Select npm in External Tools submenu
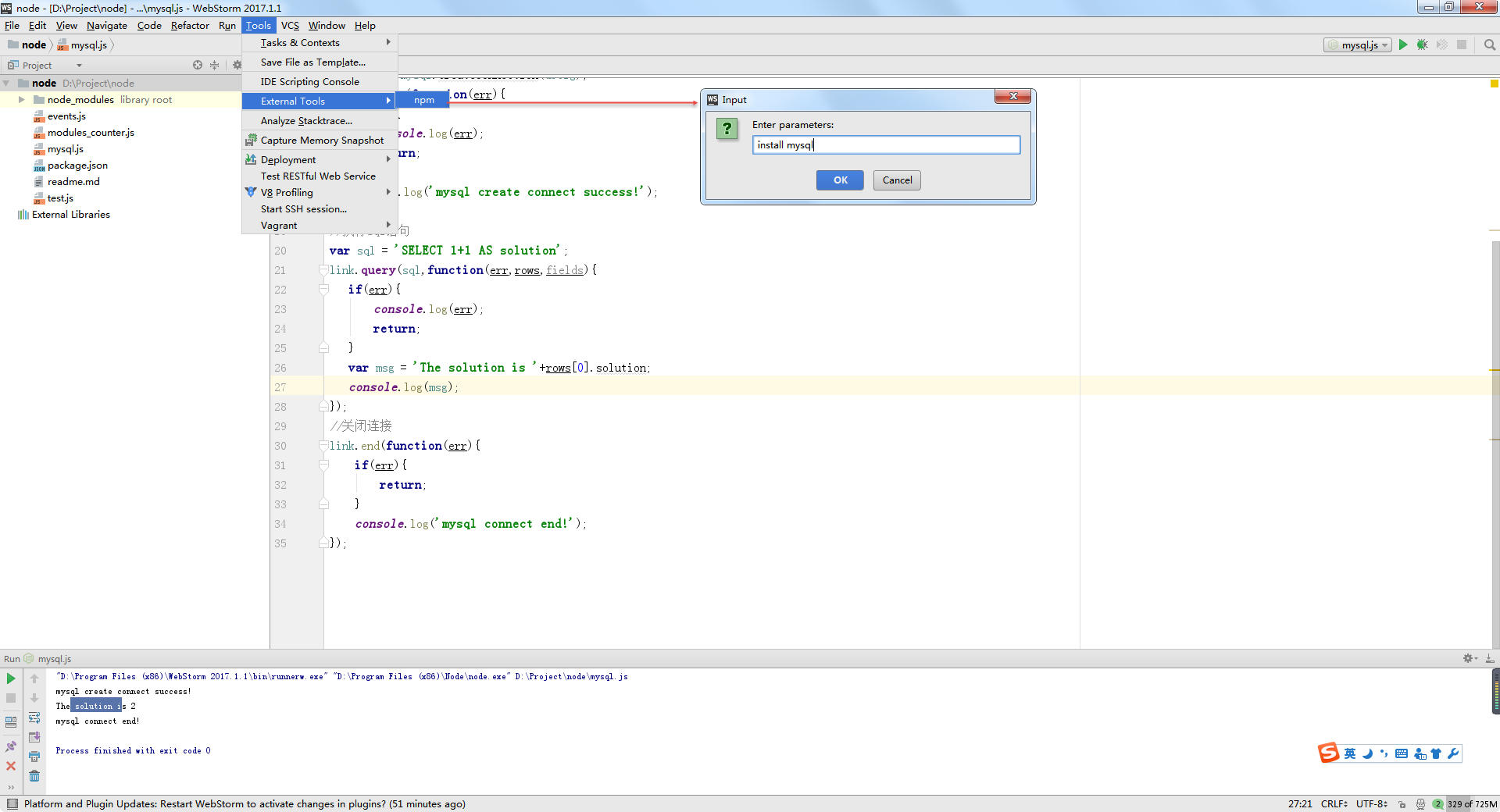Image resolution: width=1500 pixels, height=812 pixels. 423,100
